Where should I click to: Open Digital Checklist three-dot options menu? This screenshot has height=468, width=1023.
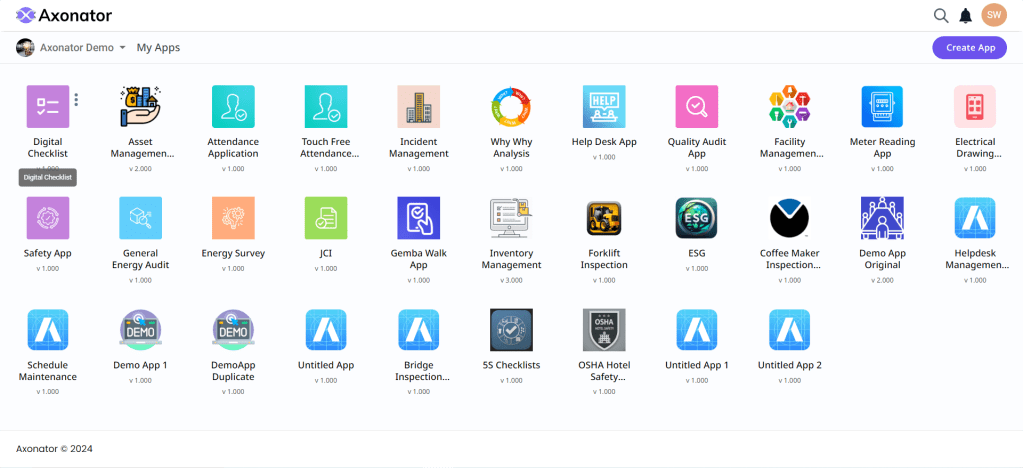pyautogui.click(x=77, y=99)
